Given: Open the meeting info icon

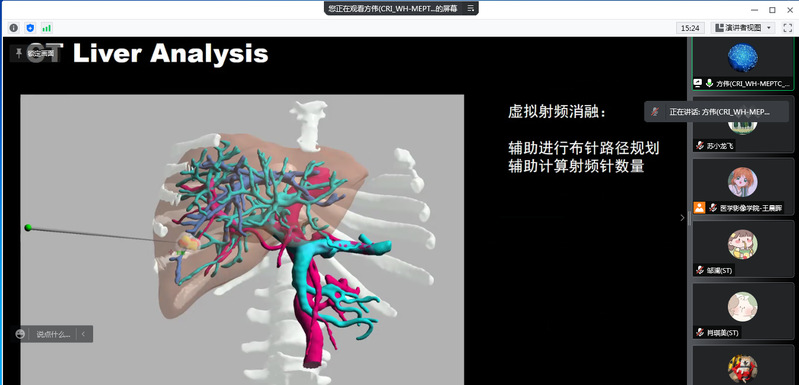Looking at the screenshot, I should coord(14,28).
